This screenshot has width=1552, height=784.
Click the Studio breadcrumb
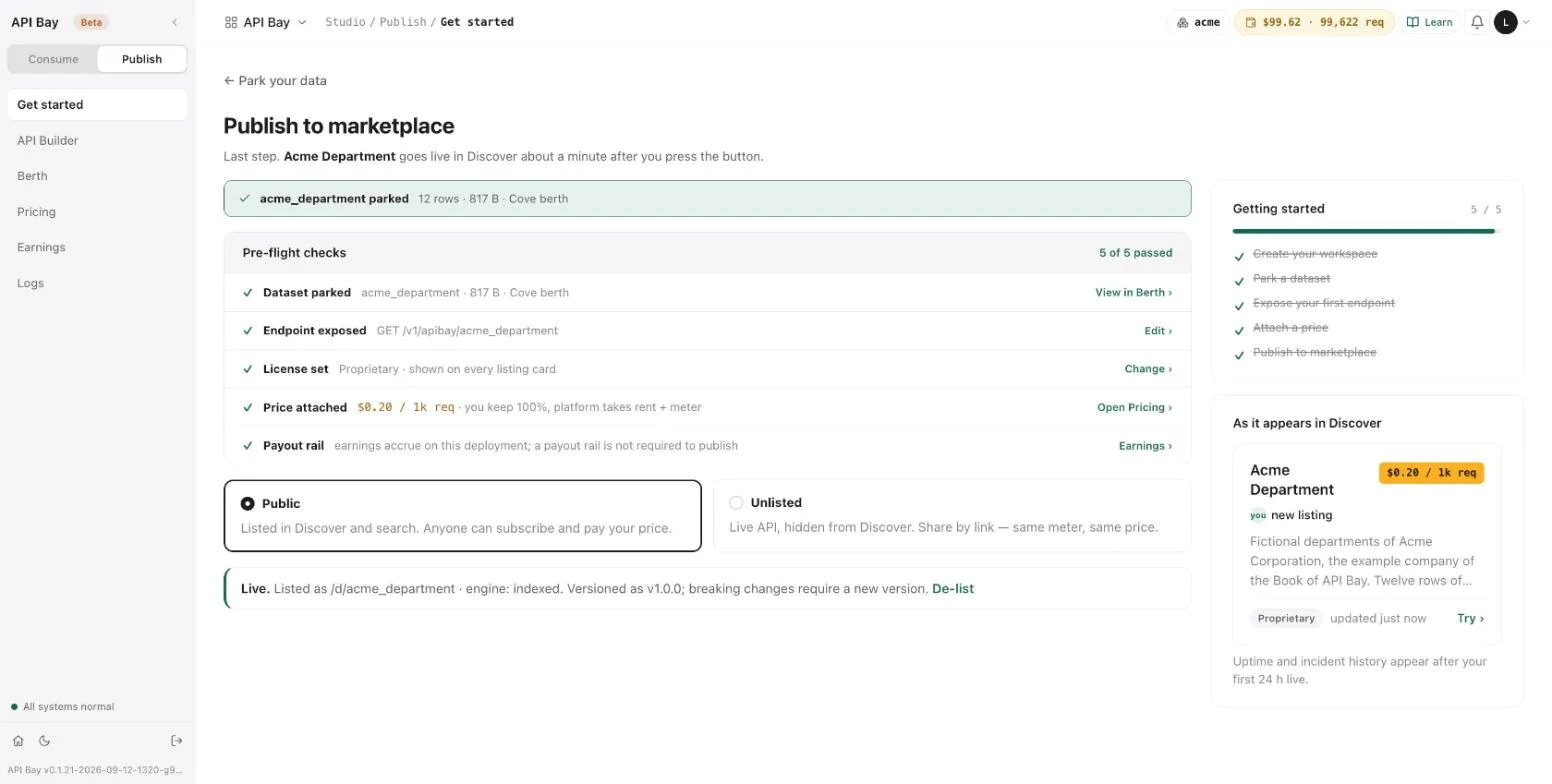click(345, 22)
